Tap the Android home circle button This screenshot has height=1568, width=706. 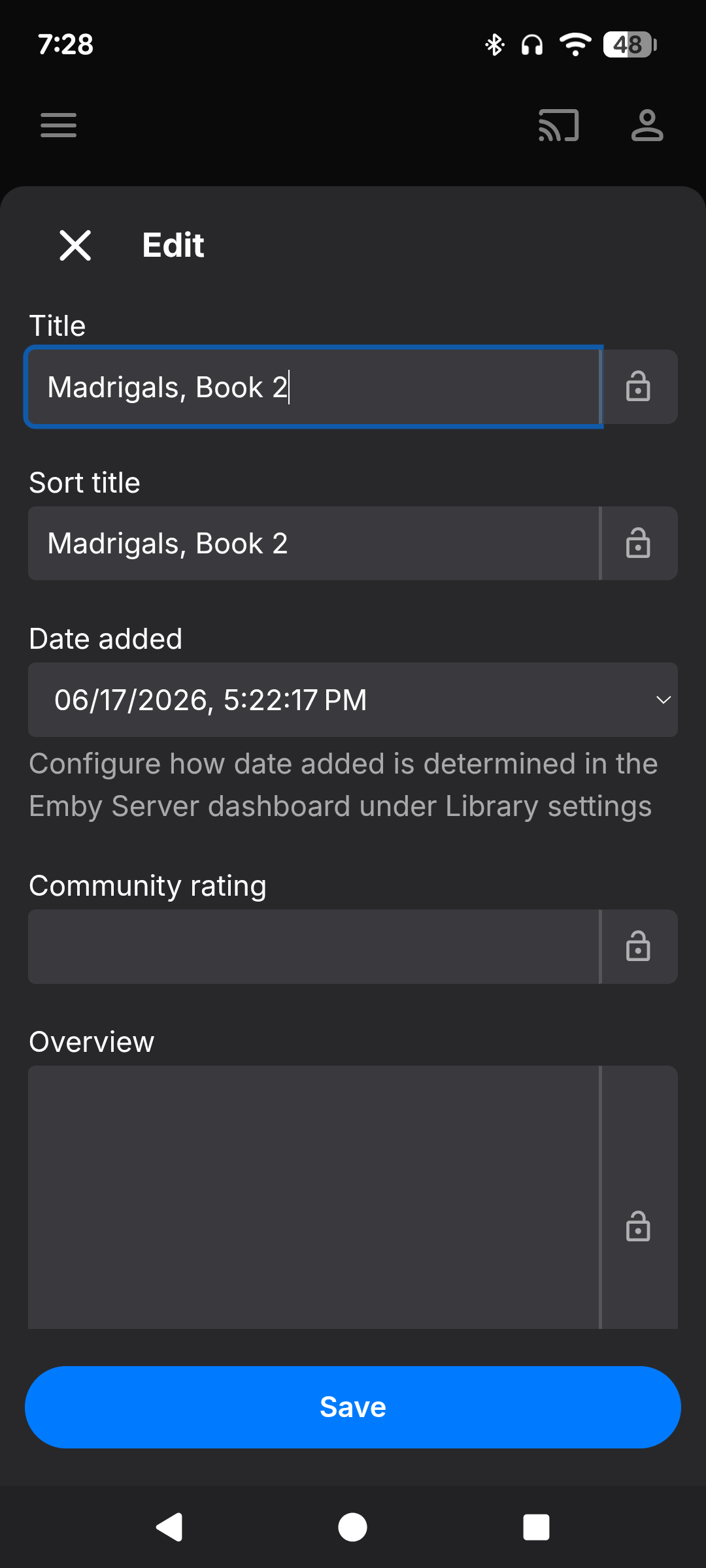click(353, 1527)
